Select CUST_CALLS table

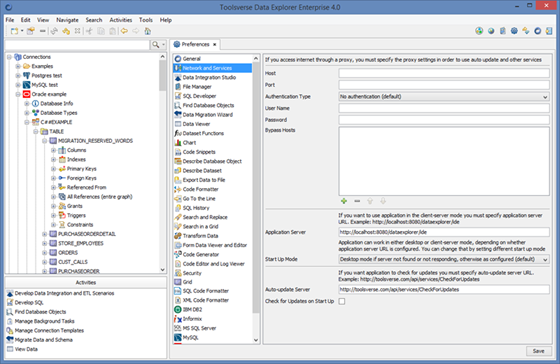(73, 262)
